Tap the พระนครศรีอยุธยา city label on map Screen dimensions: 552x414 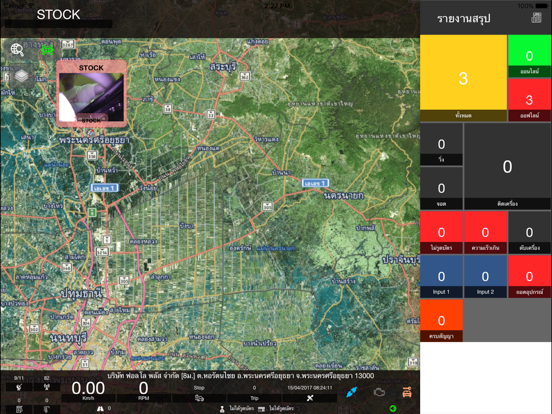coord(94,140)
